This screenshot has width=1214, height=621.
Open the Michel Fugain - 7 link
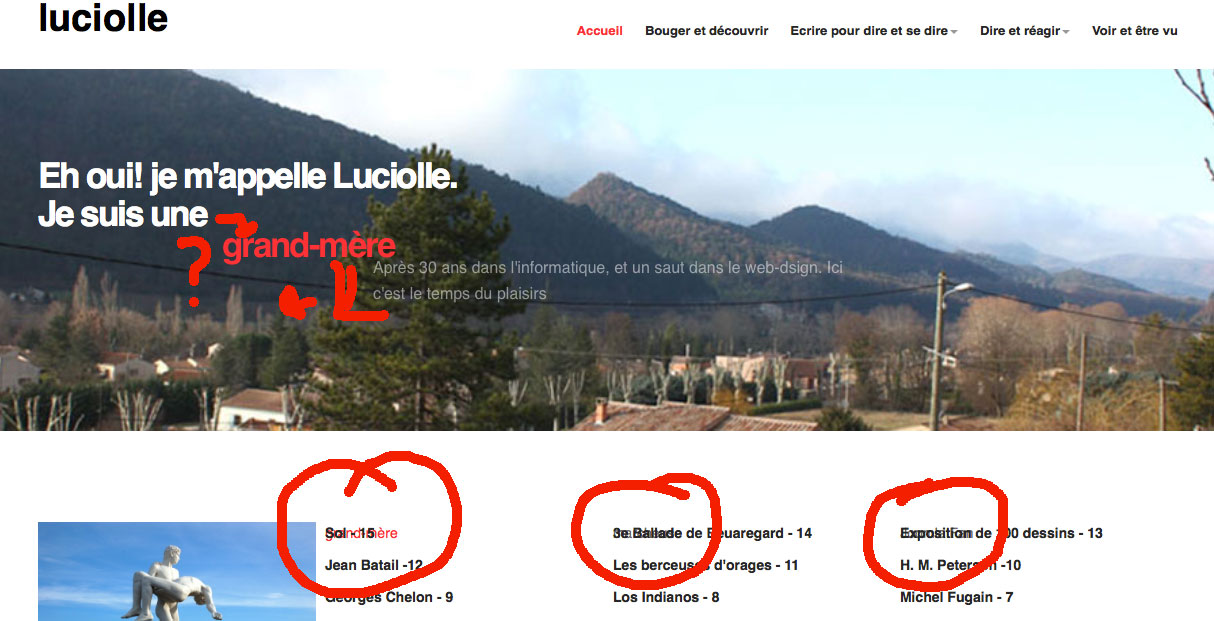click(957, 597)
